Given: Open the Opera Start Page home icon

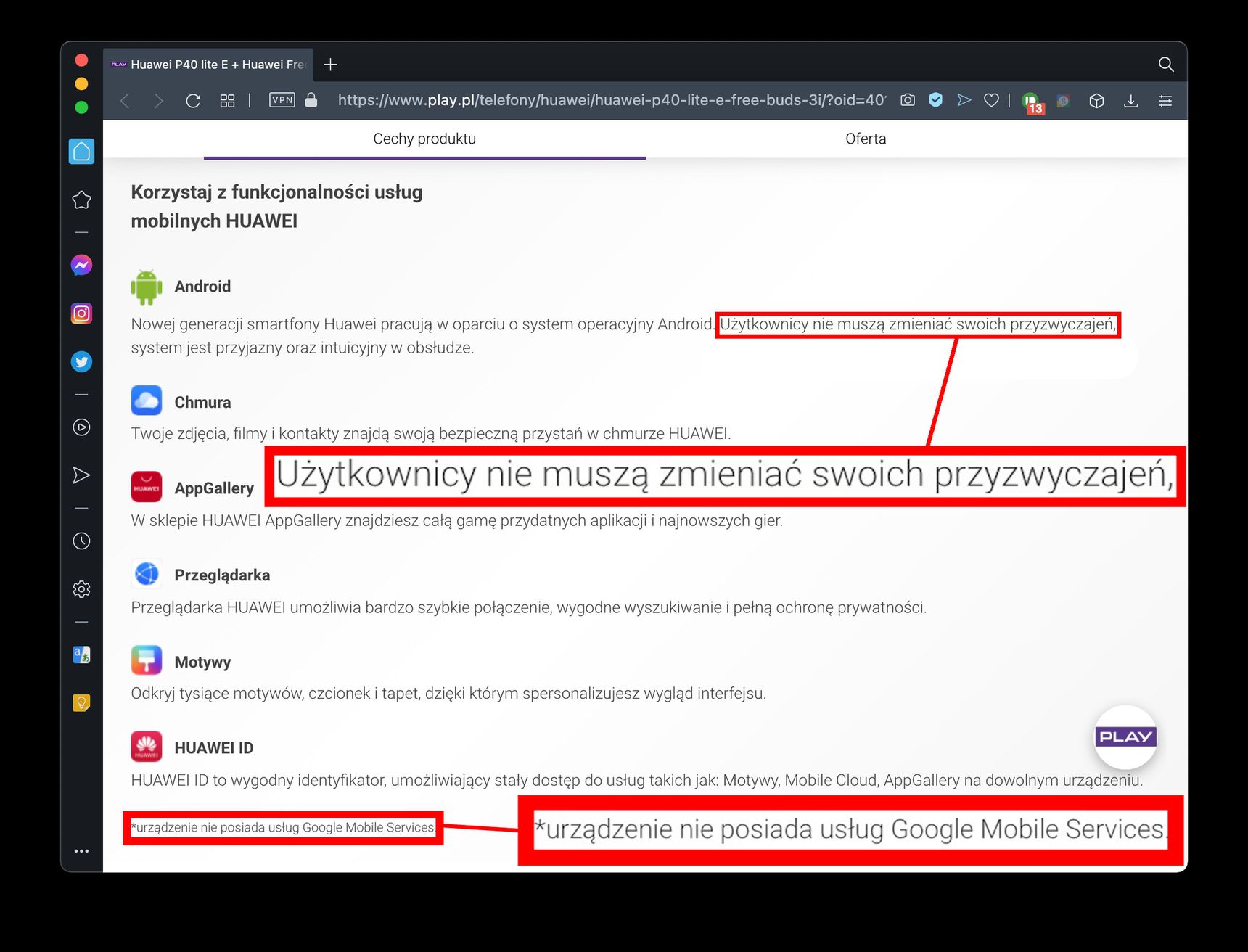Looking at the screenshot, I should (x=81, y=152).
